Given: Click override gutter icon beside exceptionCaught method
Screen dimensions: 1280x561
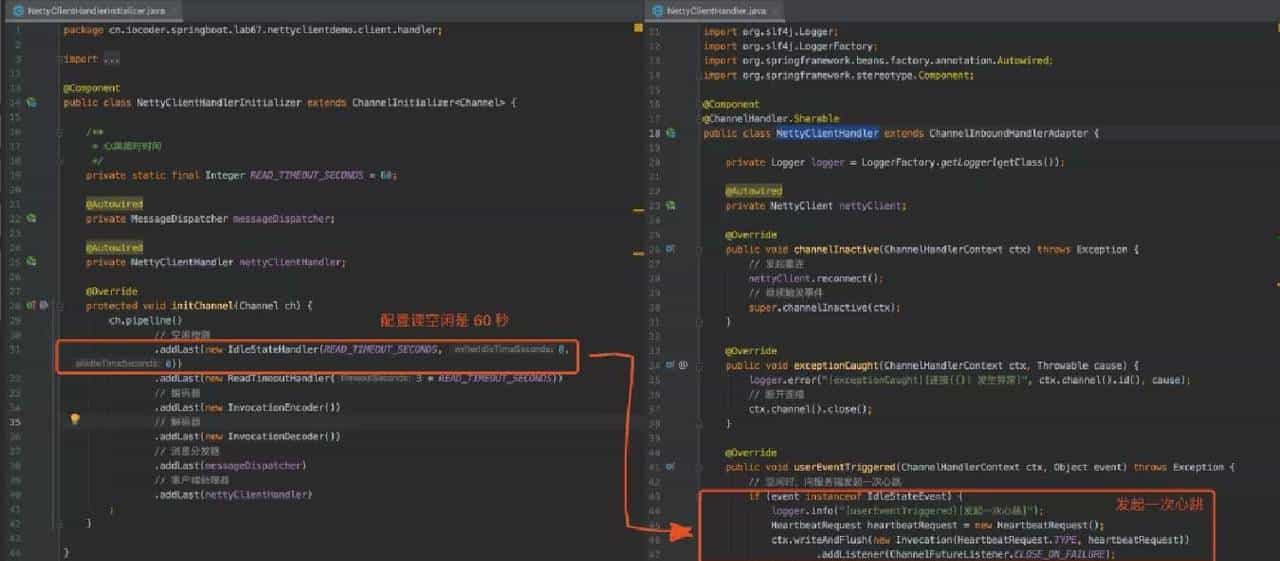Looking at the screenshot, I should 671,365.
